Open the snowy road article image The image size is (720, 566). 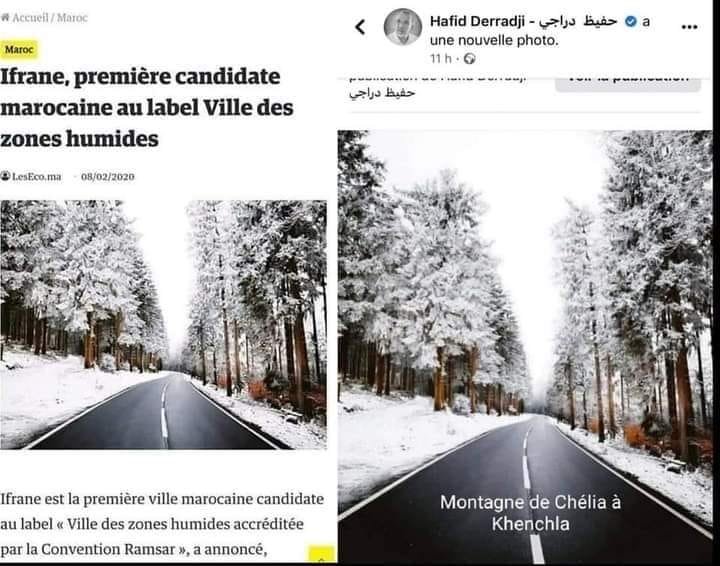[x=163, y=325]
